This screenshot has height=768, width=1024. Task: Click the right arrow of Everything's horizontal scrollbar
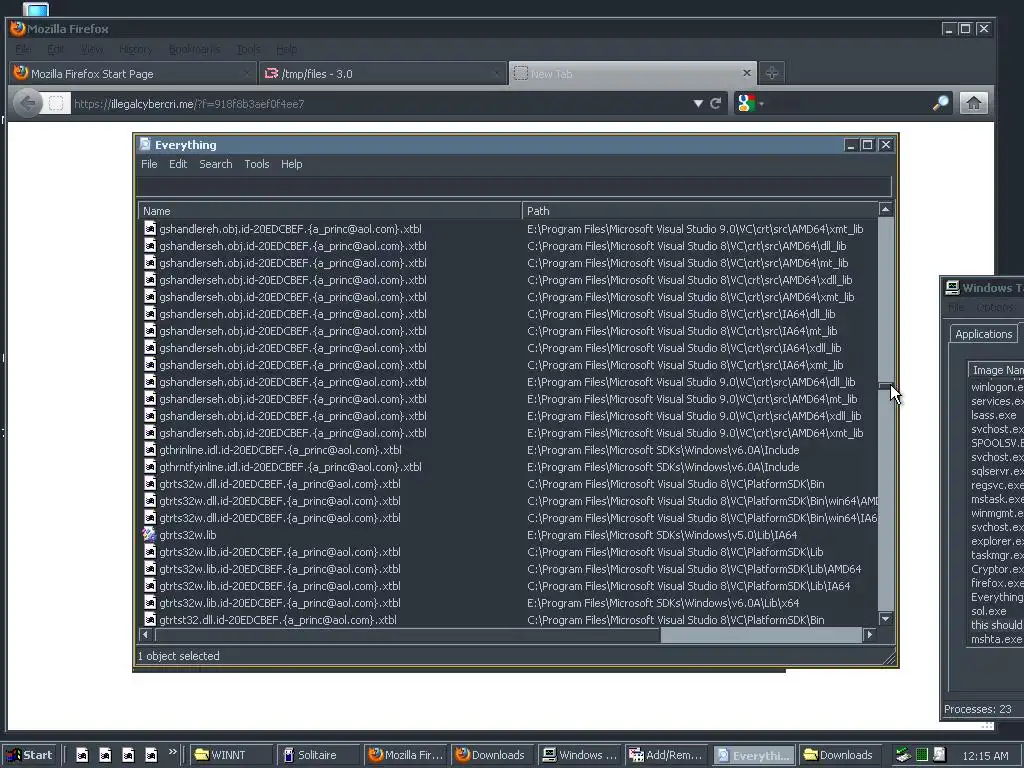tap(869, 634)
